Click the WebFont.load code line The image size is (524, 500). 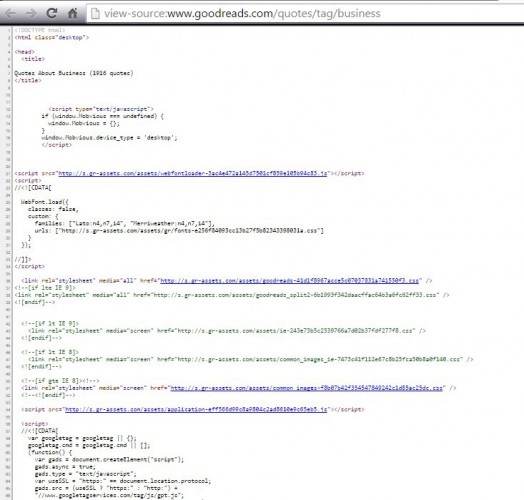click(44, 202)
